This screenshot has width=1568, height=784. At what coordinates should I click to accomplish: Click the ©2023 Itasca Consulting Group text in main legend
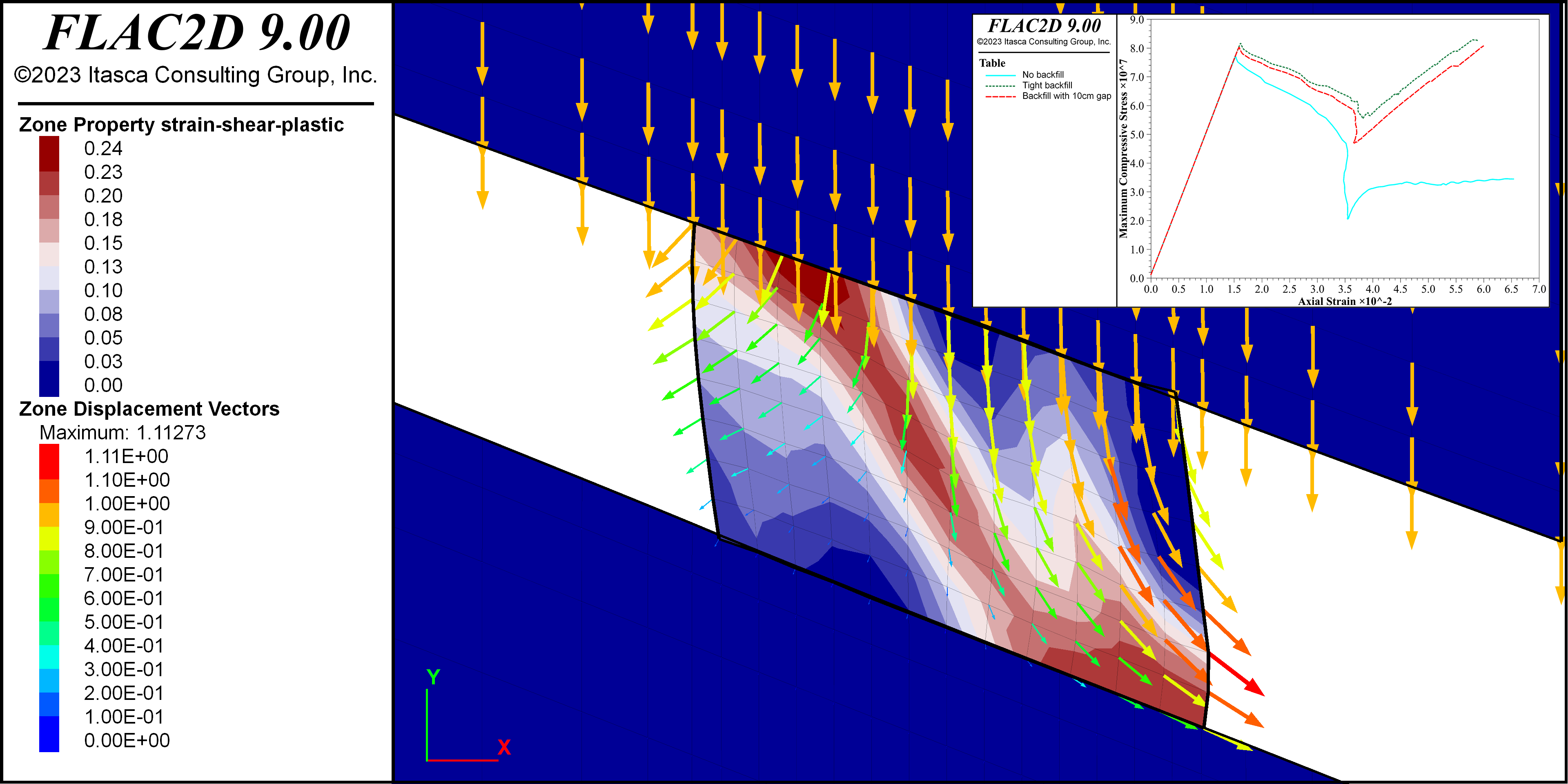click(196, 75)
